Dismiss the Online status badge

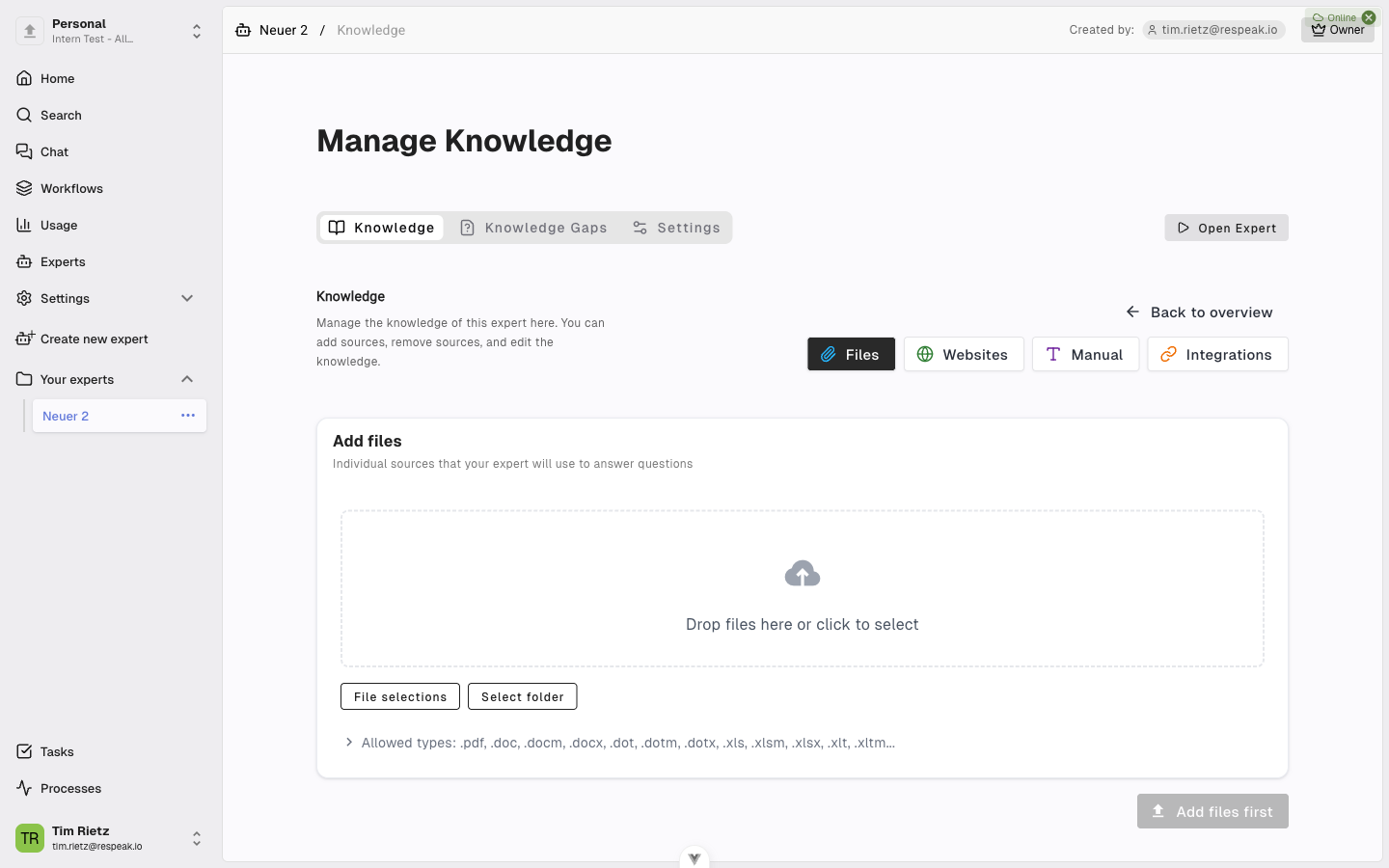point(1369,17)
